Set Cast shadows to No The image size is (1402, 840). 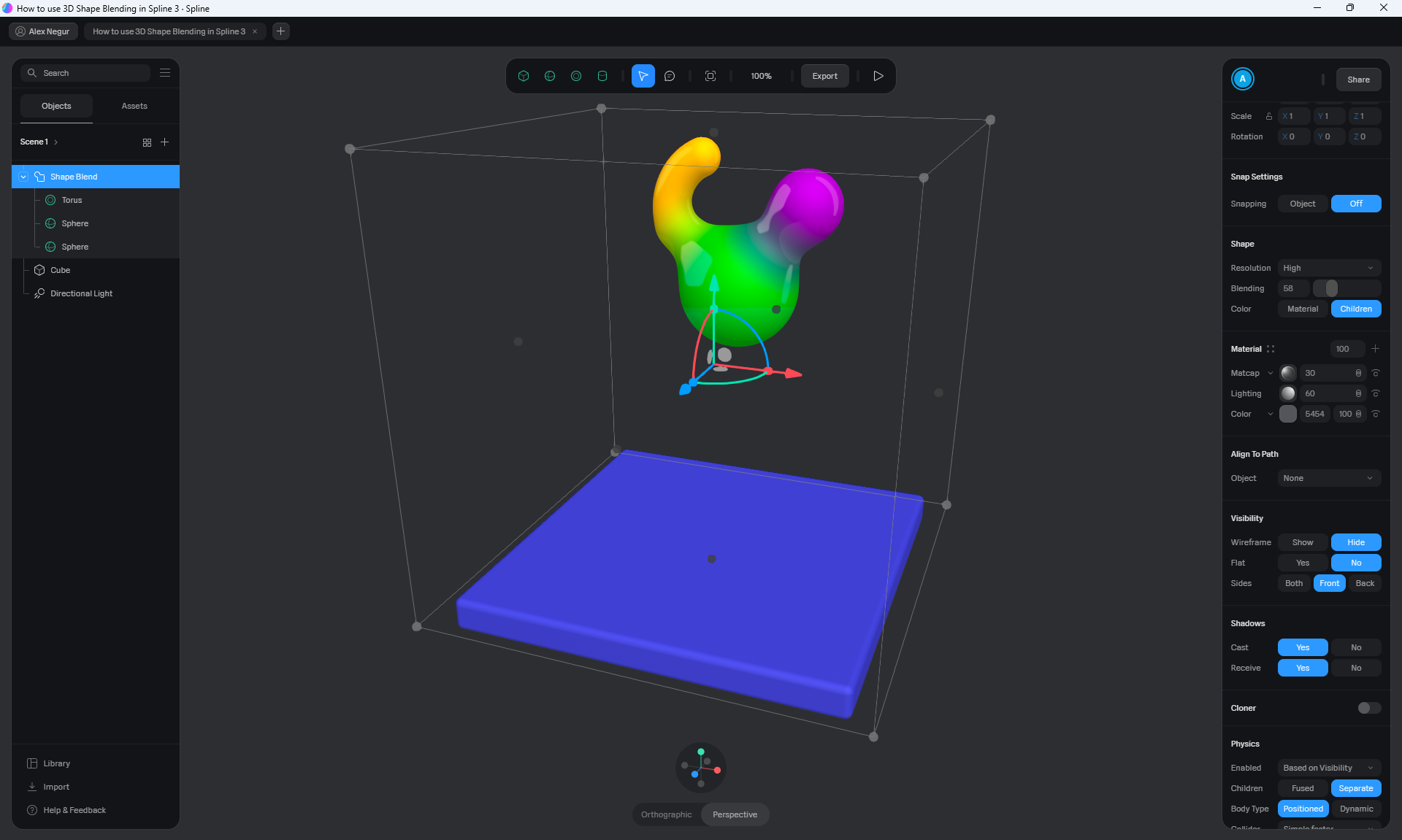point(1355,647)
